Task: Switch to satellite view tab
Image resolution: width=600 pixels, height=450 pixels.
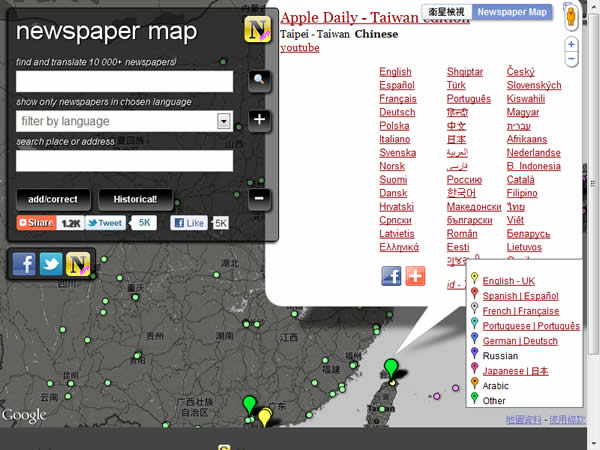Action: coord(447,12)
